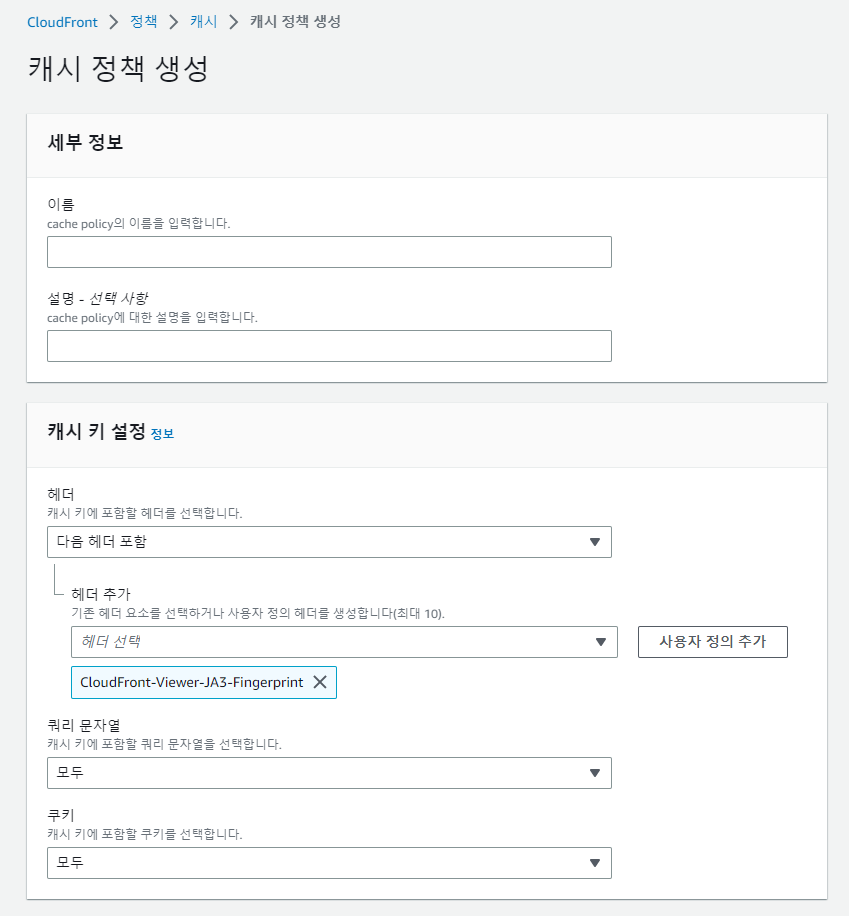Expand the 헤더 선택 combo box
This screenshot has width=849, height=916.
click(x=340, y=642)
